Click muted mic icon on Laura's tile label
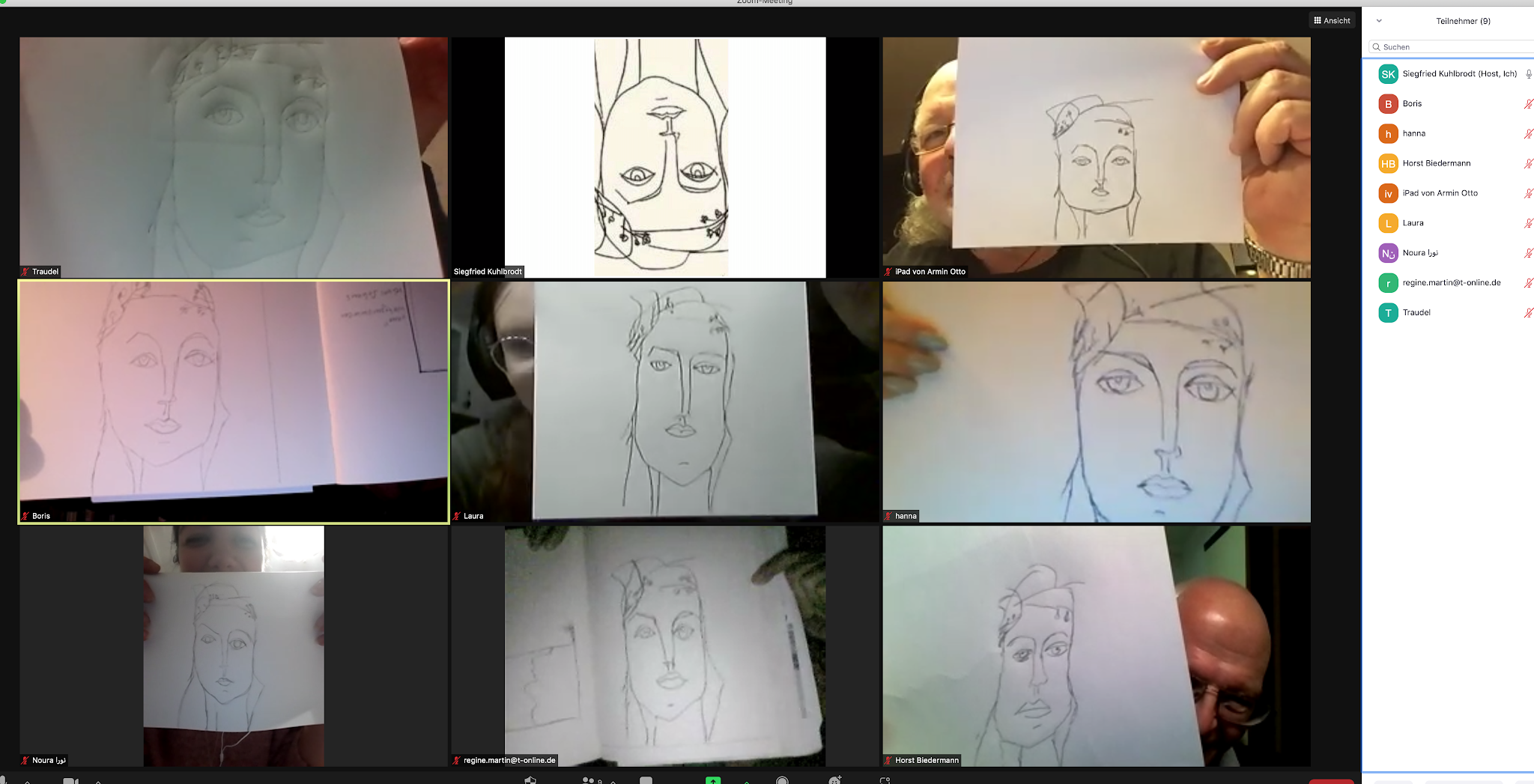This screenshot has width=1534, height=784. [x=457, y=516]
